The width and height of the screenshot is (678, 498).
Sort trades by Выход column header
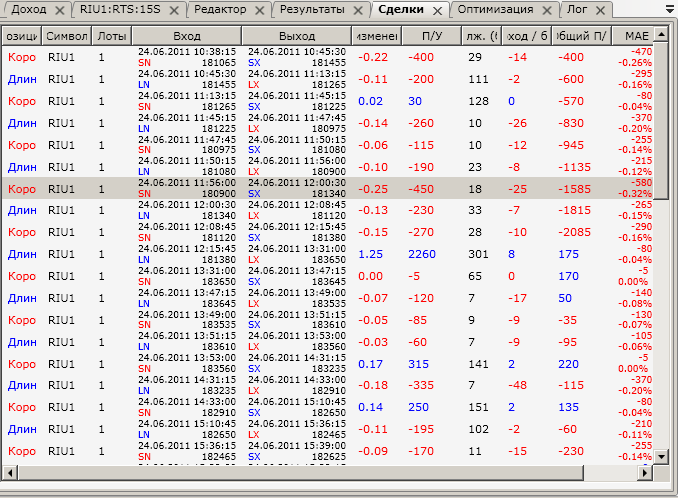295,35
